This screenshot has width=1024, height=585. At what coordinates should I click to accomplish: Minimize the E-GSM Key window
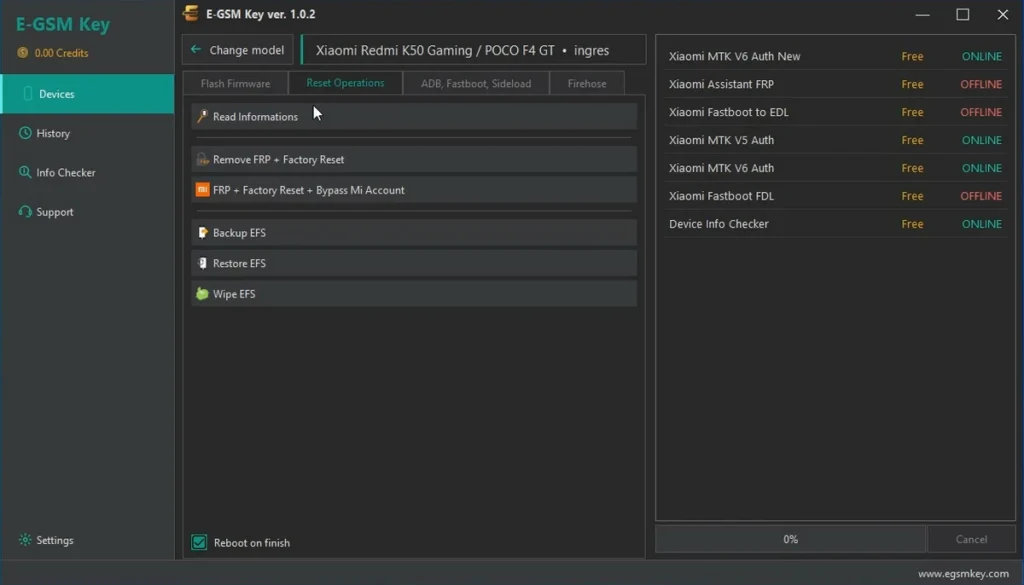pyautogui.click(x=922, y=14)
